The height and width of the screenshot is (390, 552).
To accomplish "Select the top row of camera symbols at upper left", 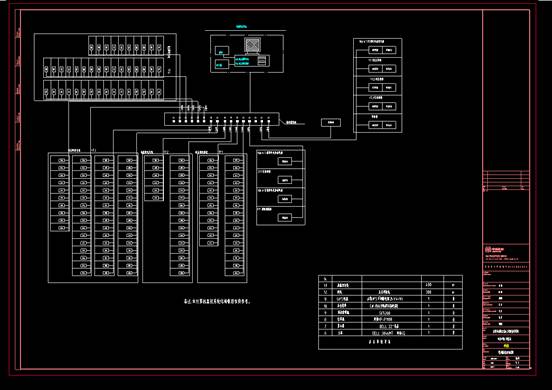I will point(126,46).
